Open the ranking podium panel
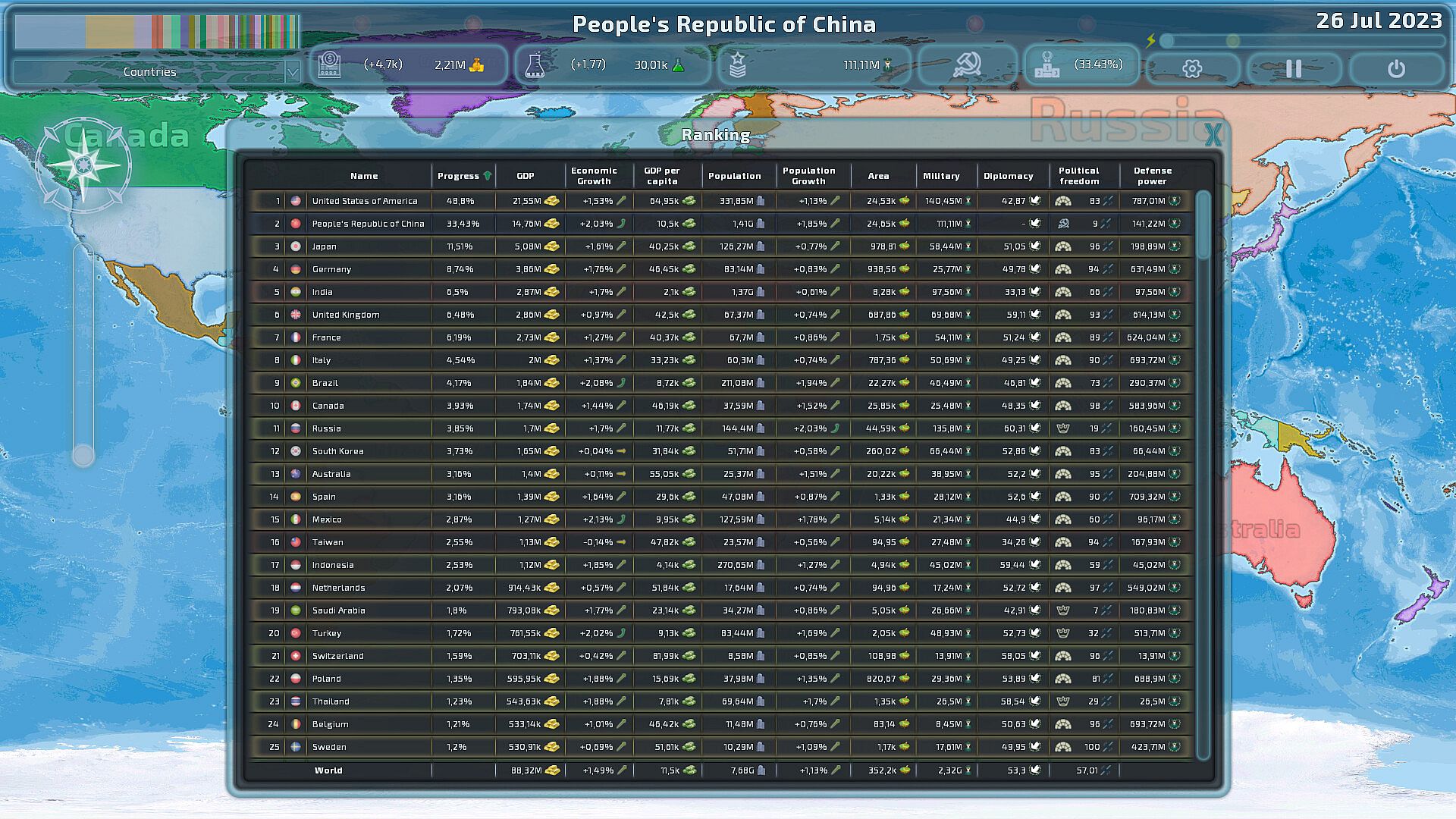Viewport: 1456px width, 819px height. coord(1047,65)
